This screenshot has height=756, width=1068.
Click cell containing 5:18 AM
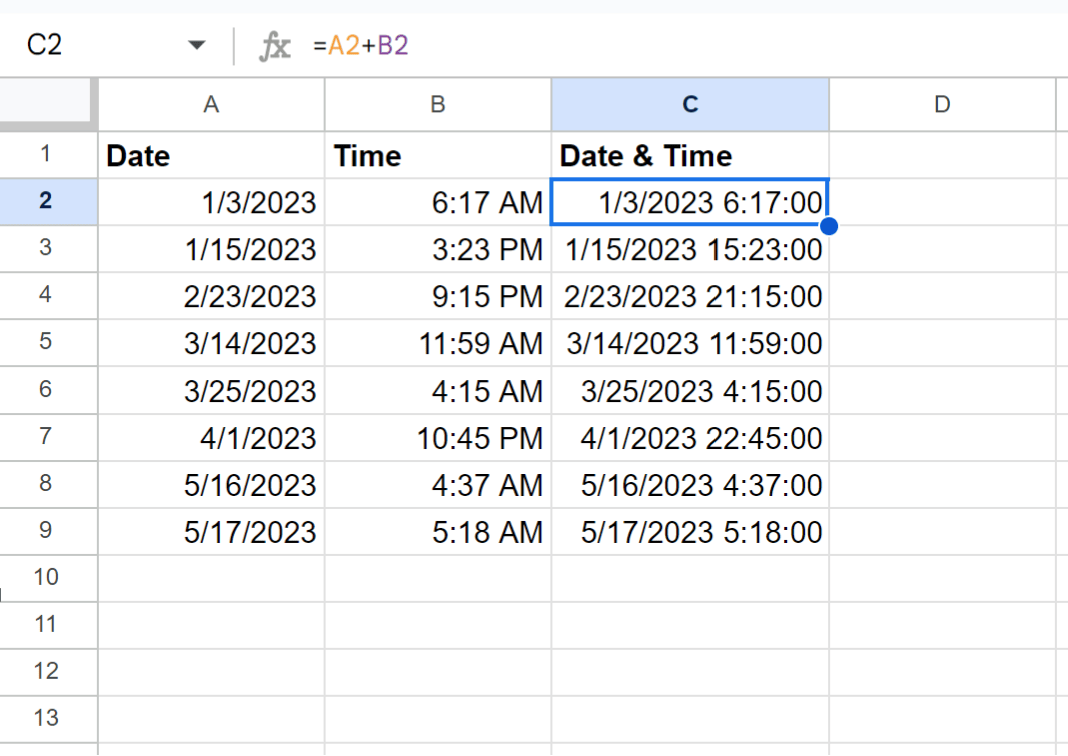coord(438,532)
